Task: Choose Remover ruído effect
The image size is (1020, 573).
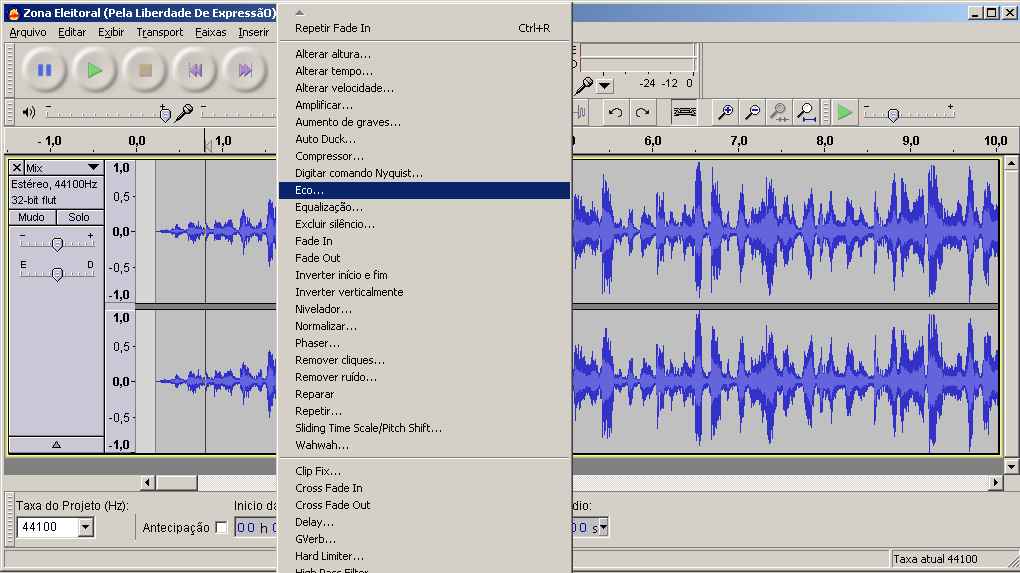Action: click(425, 377)
